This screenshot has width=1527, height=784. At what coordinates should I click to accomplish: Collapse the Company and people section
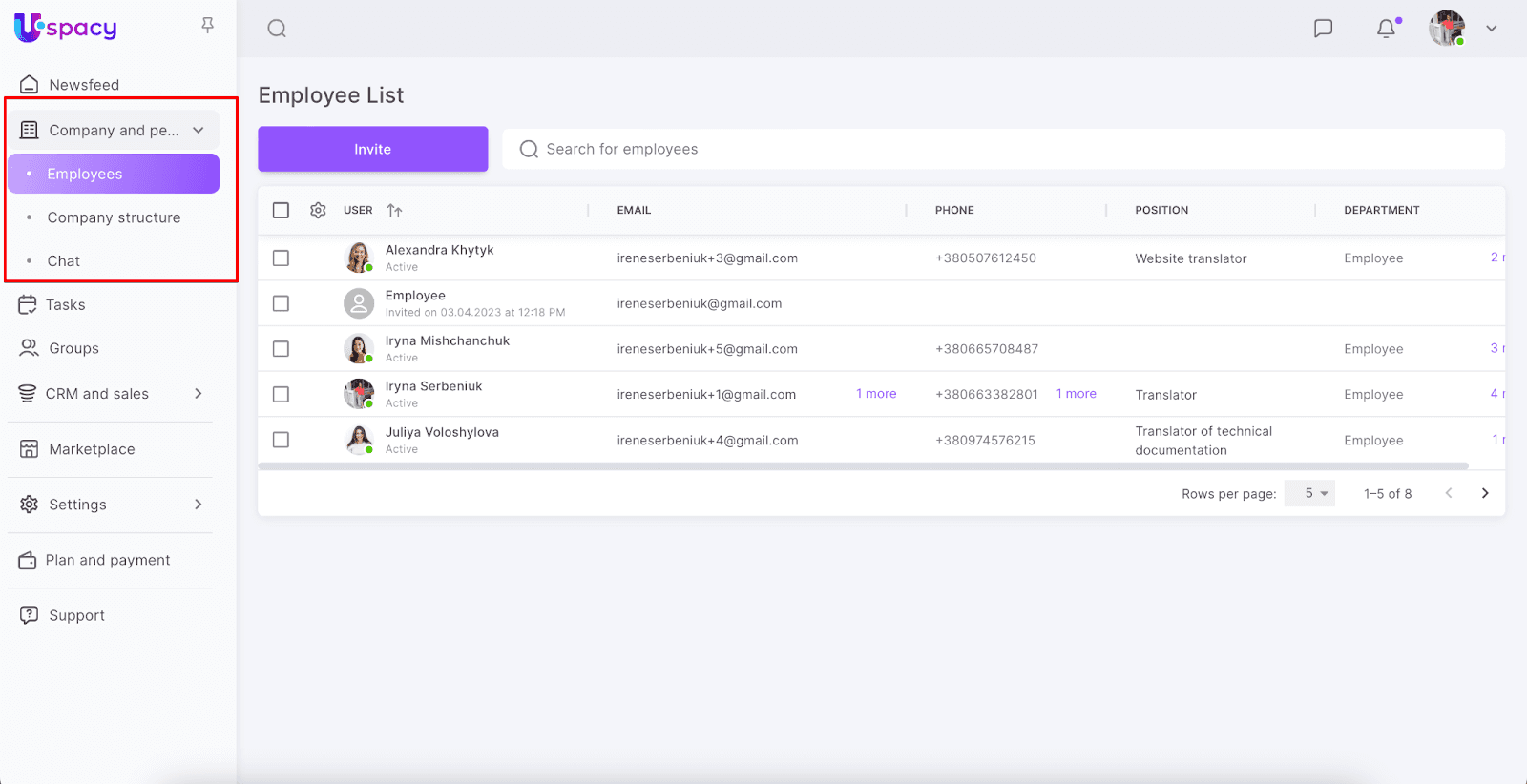pyautogui.click(x=199, y=131)
